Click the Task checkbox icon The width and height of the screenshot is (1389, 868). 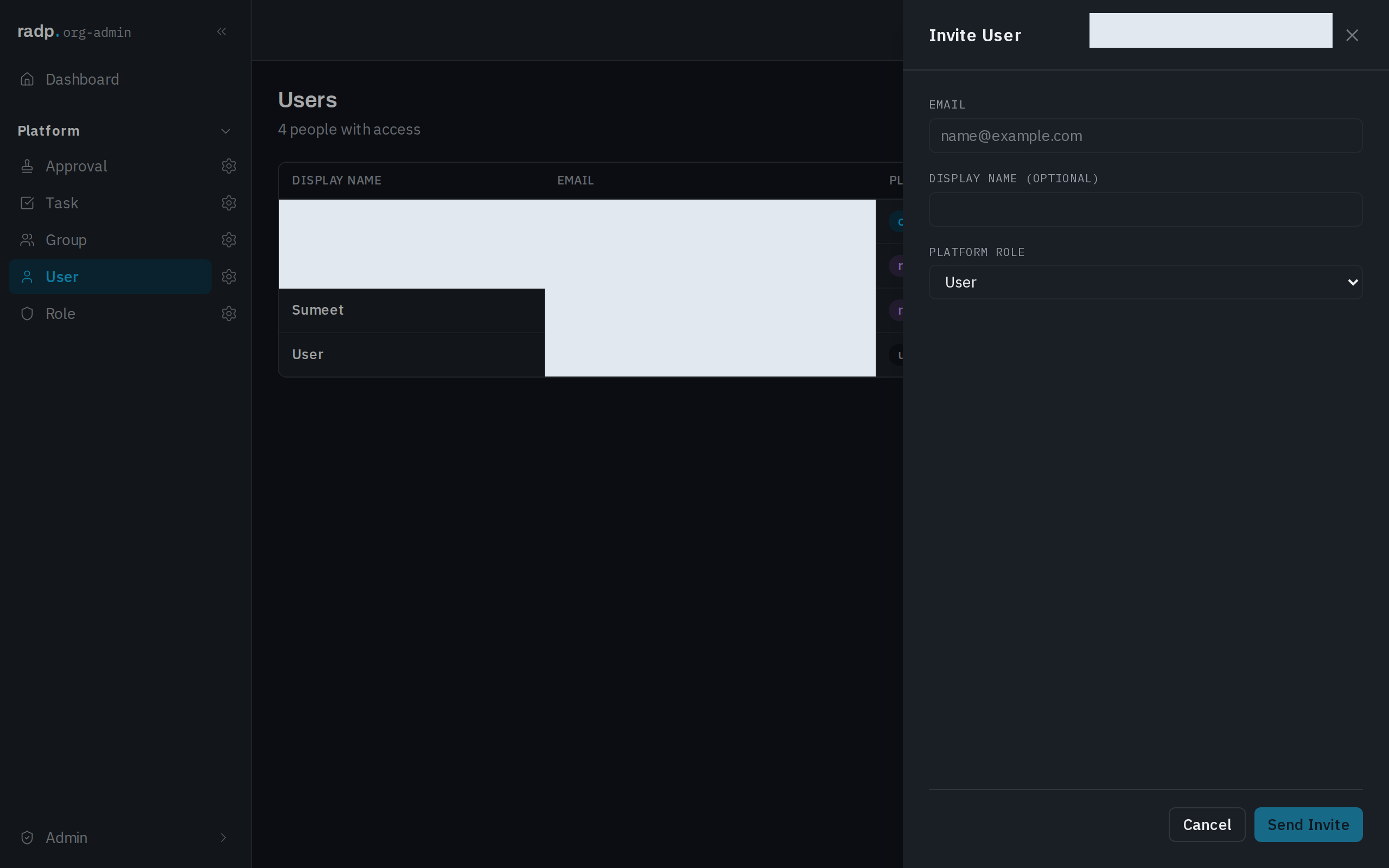coord(27,203)
